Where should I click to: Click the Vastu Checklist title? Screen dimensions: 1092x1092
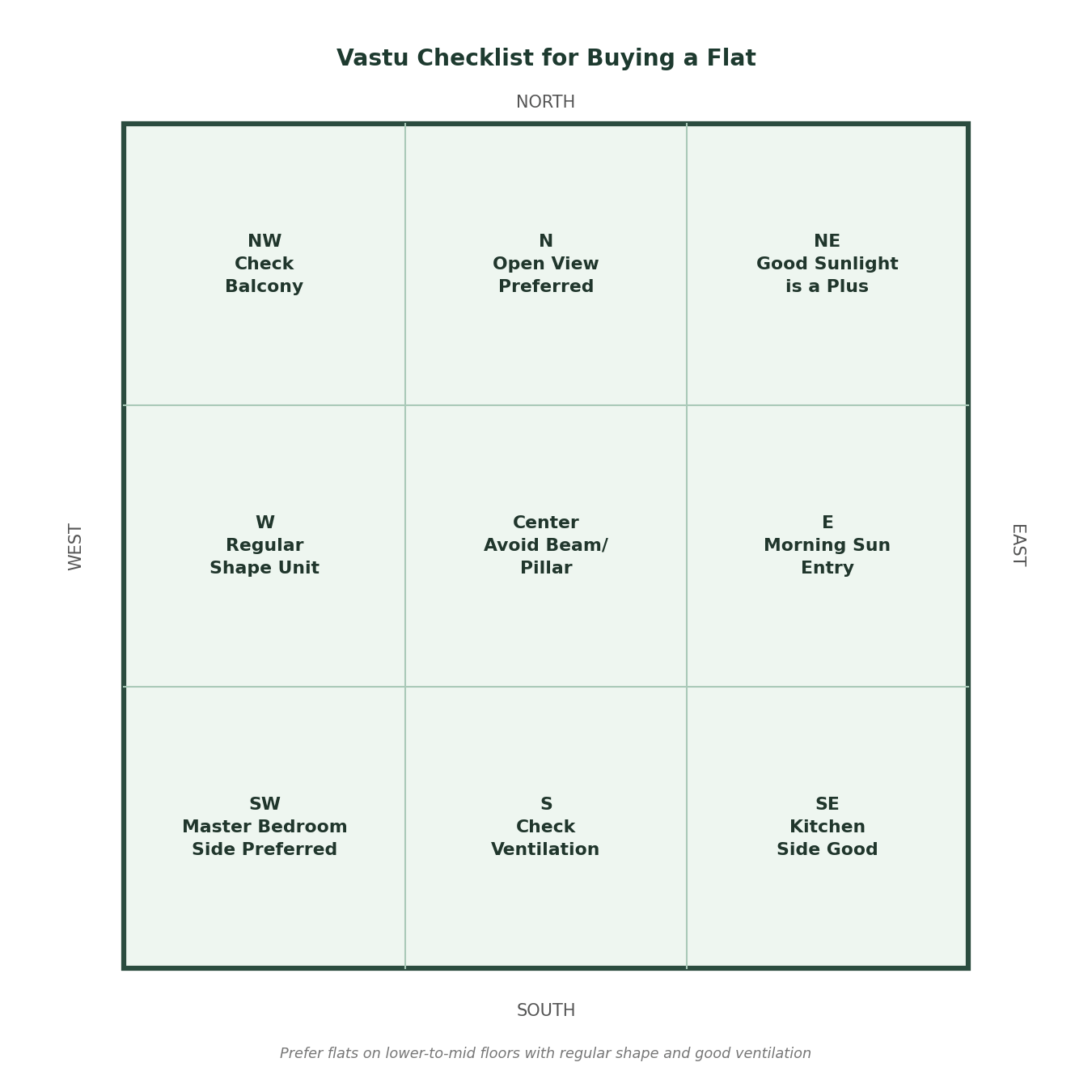click(546, 58)
